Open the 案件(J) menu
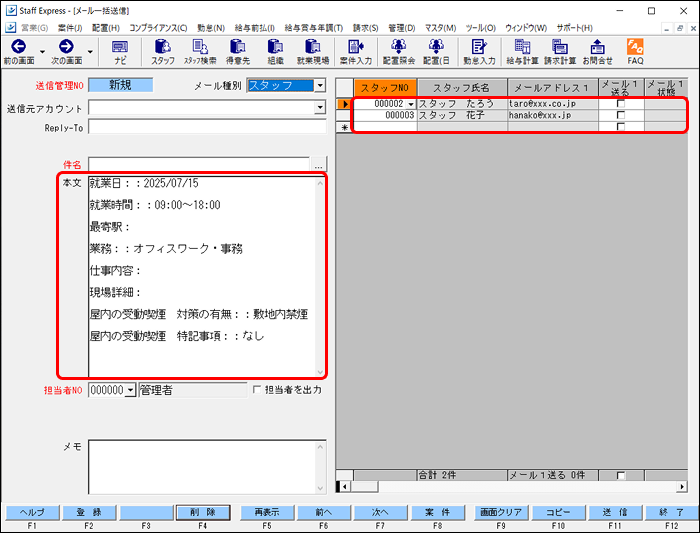 coord(70,28)
